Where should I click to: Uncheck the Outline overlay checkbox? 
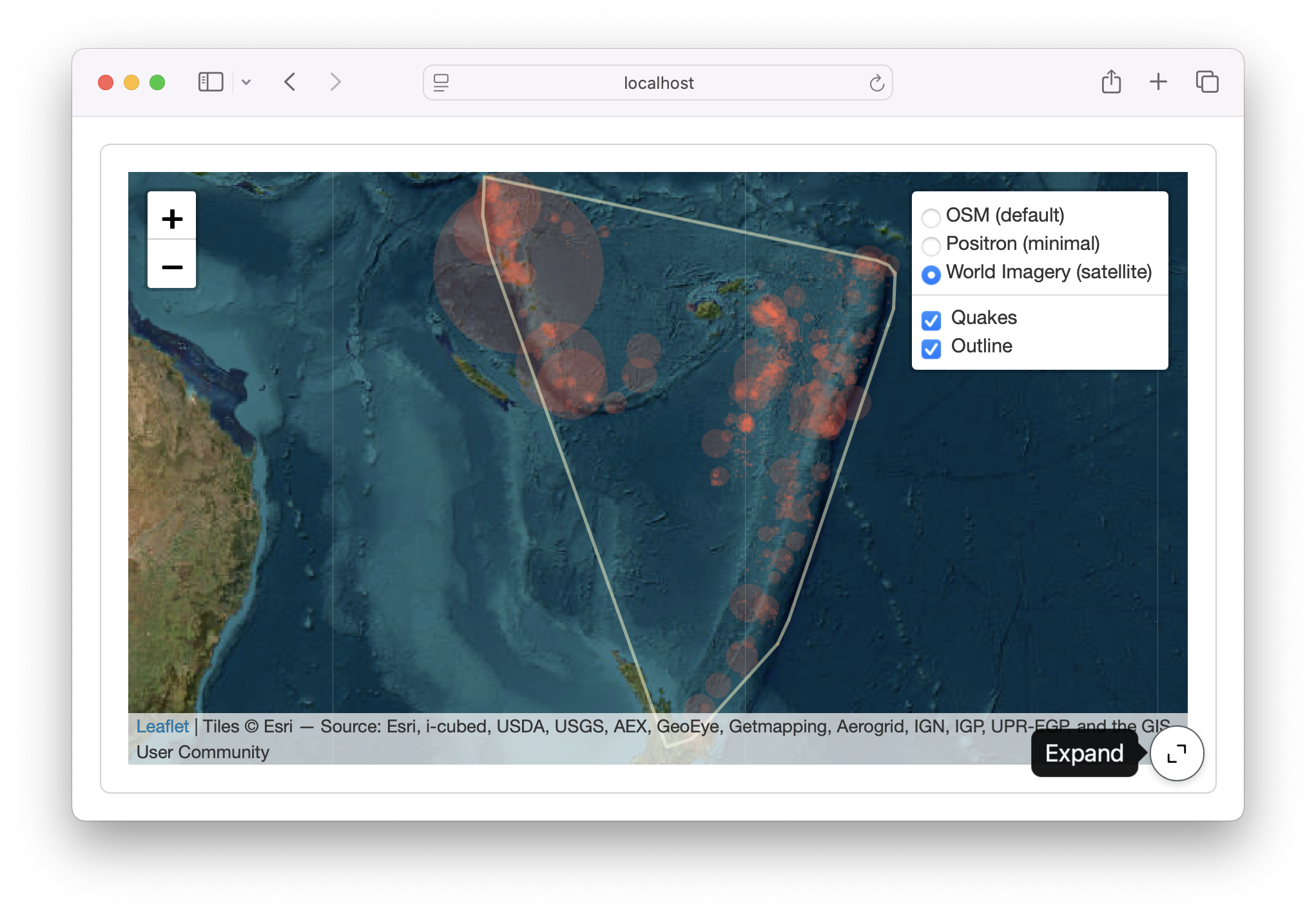pos(931,348)
